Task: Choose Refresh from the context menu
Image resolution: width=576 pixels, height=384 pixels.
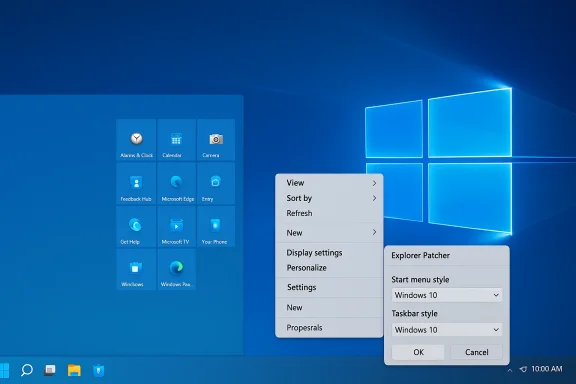Action: pos(329,213)
